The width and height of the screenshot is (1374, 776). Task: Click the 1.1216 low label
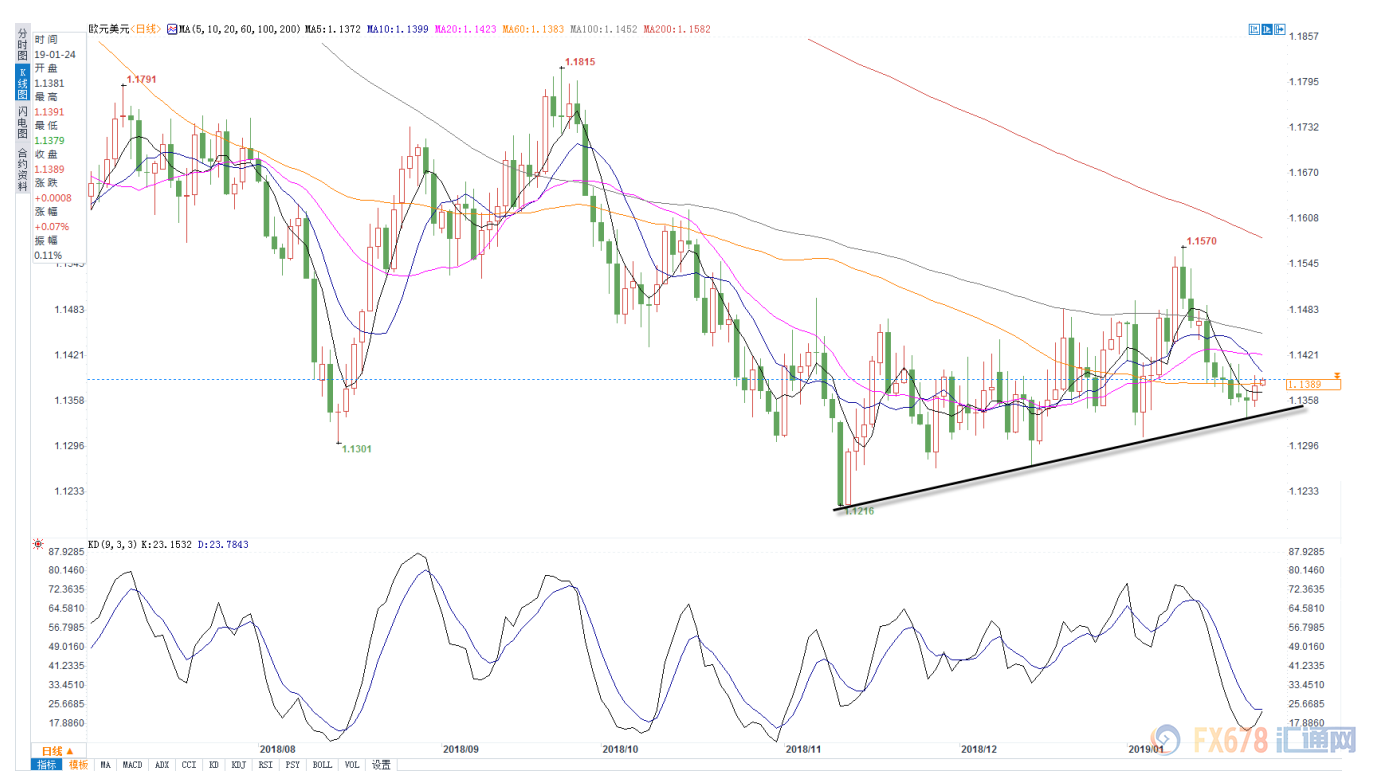coord(859,511)
